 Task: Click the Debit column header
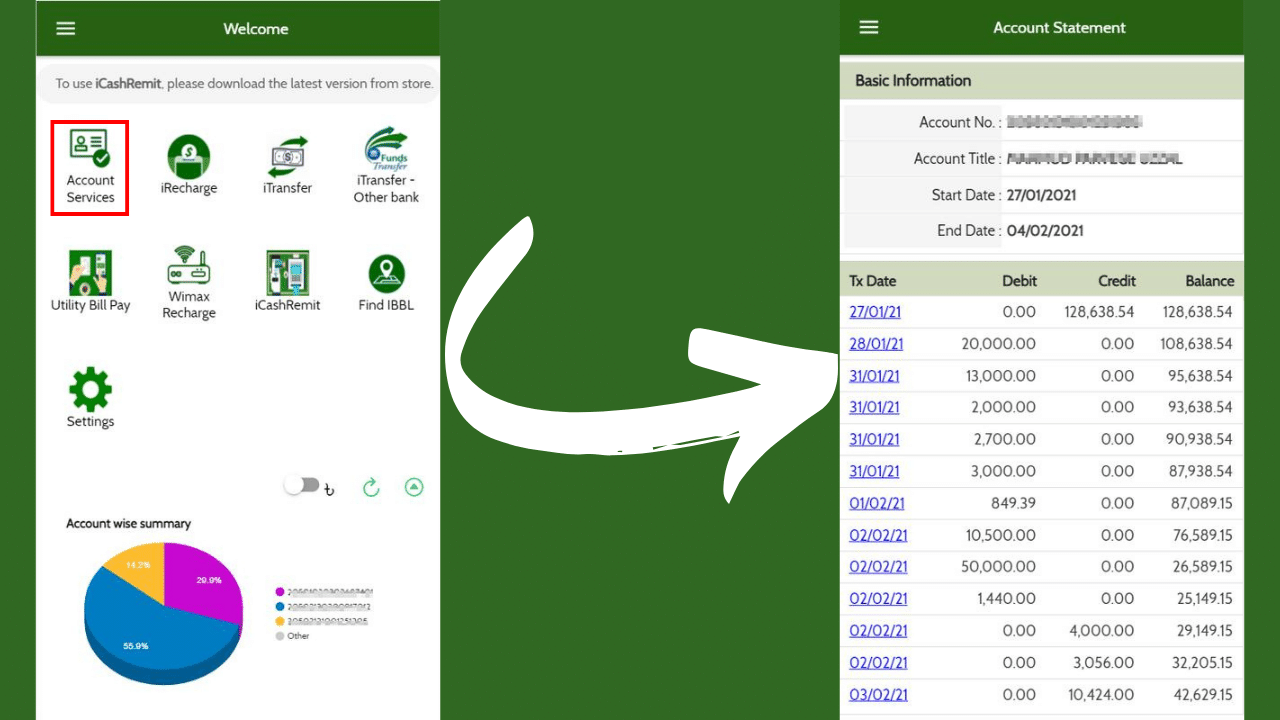1019,281
